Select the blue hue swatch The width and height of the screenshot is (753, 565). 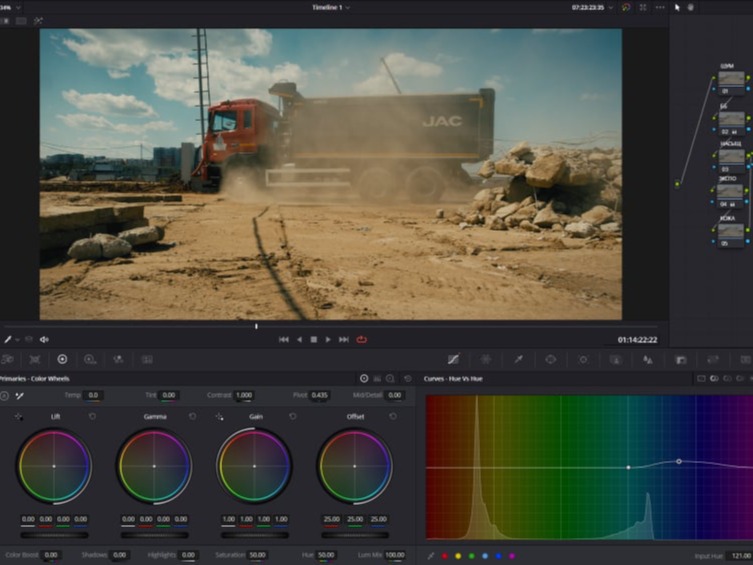coord(498,556)
